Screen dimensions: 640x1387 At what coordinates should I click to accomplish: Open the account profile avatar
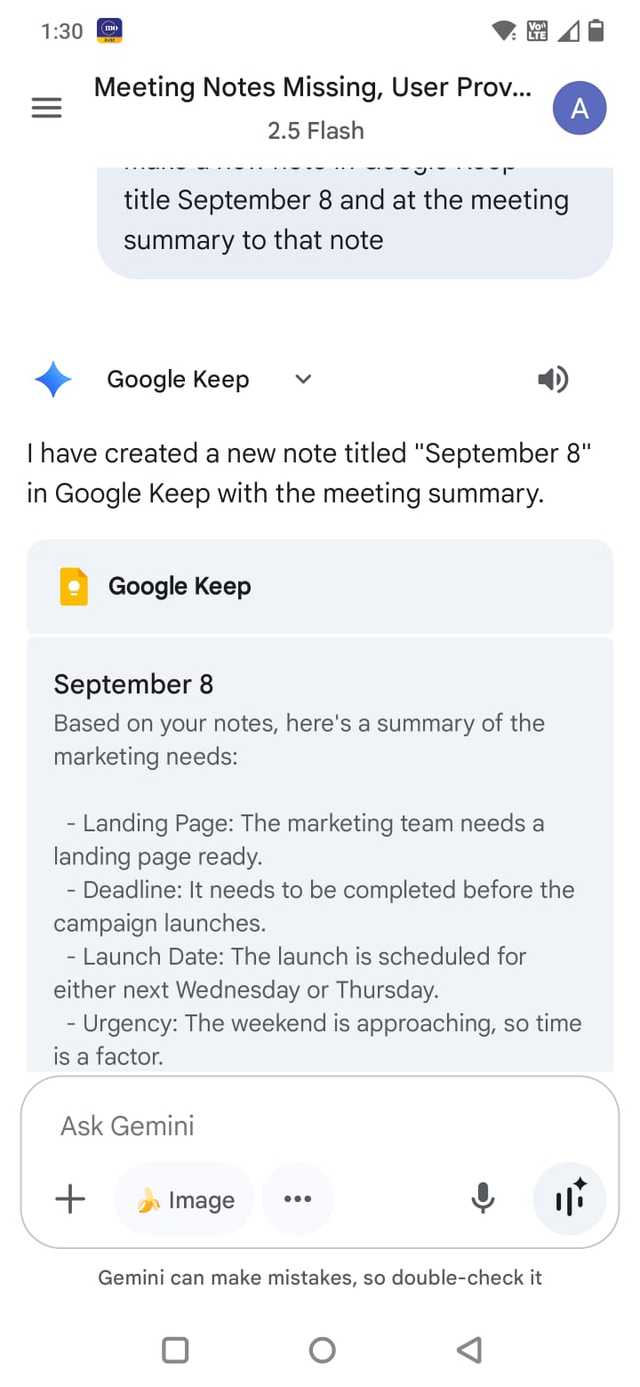click(579, 108)
